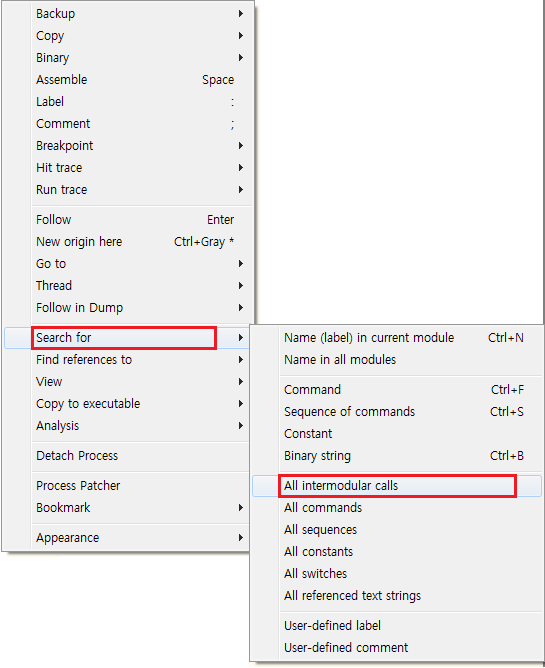
Task: Select All intermodular calls
Action: 397,486
